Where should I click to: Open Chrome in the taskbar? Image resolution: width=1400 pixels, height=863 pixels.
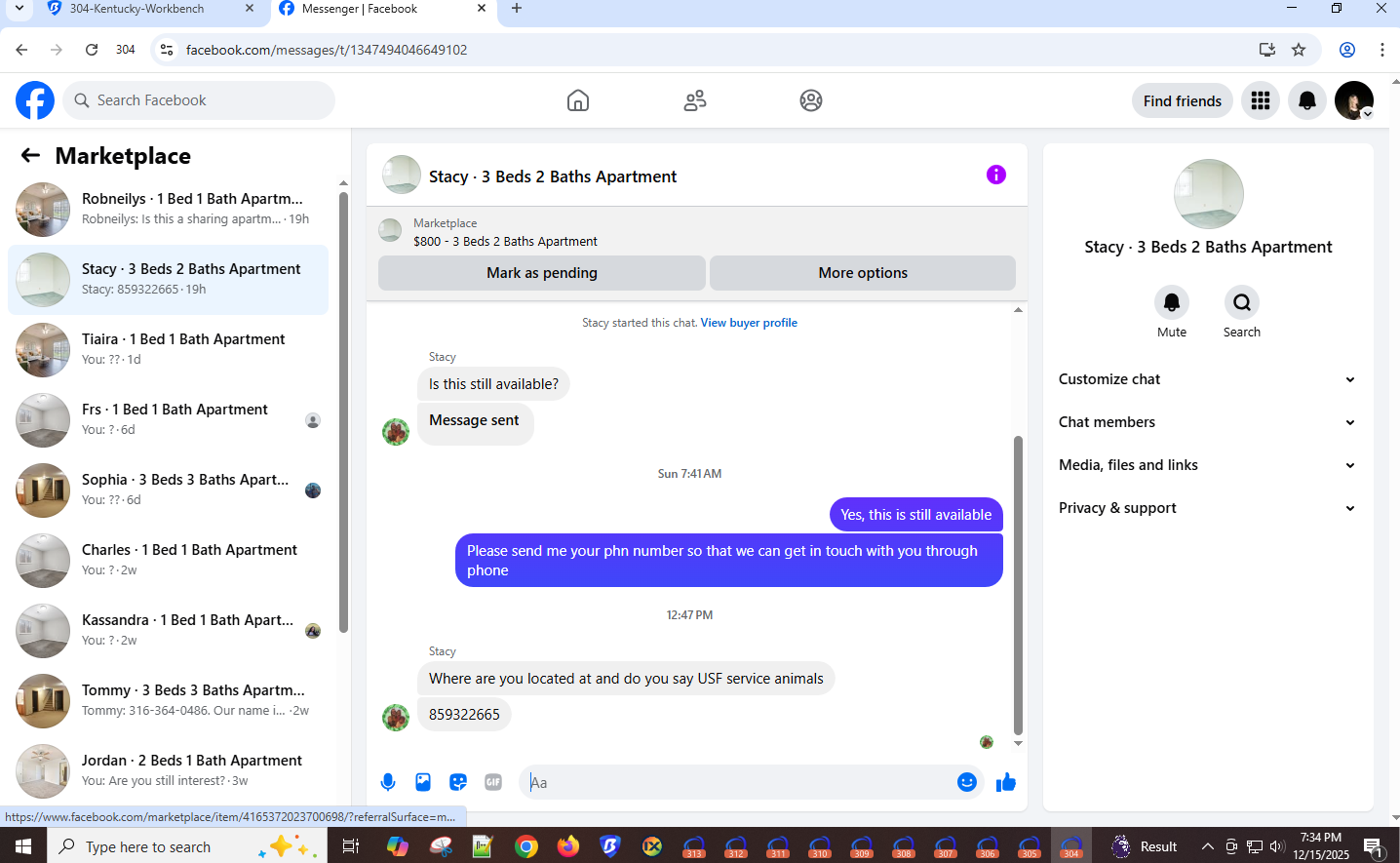tap(526, 846)
